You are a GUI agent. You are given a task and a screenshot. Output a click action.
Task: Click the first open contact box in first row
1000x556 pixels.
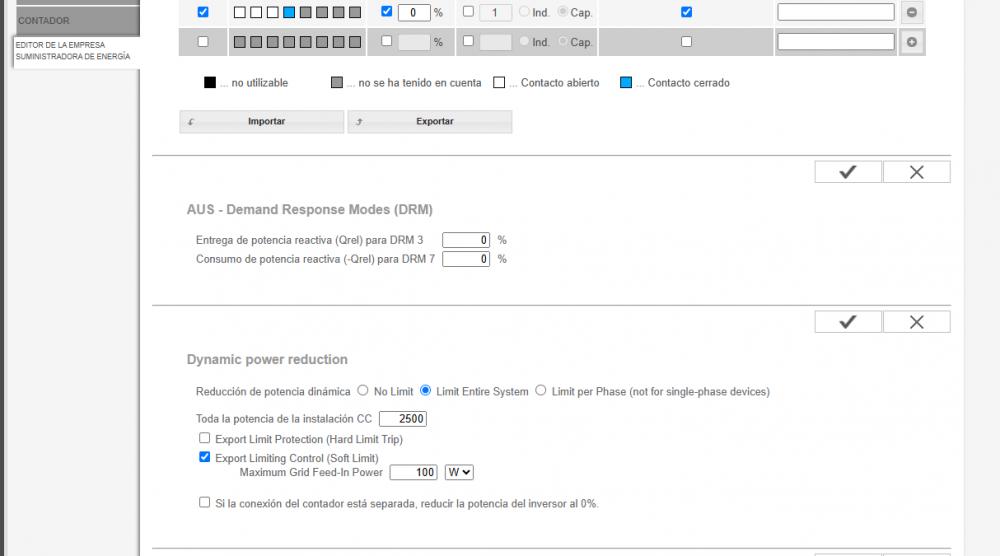tap(240, 12)
